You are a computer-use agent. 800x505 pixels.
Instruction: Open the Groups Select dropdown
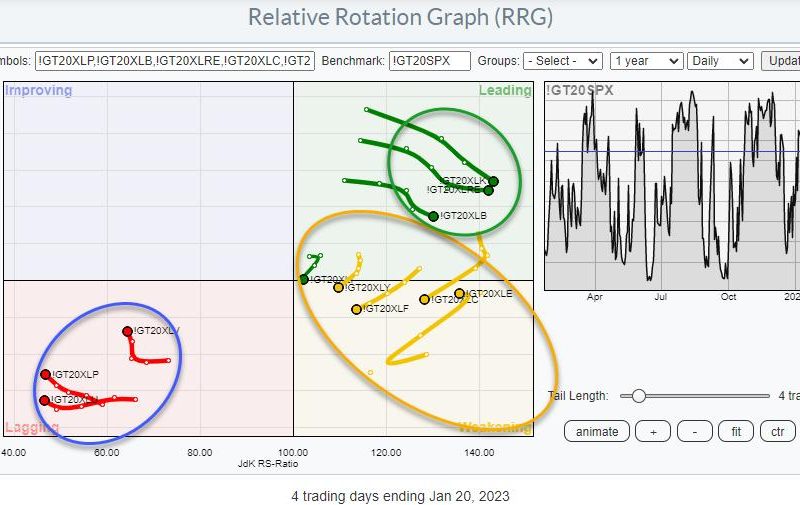[x=563, y=61]
